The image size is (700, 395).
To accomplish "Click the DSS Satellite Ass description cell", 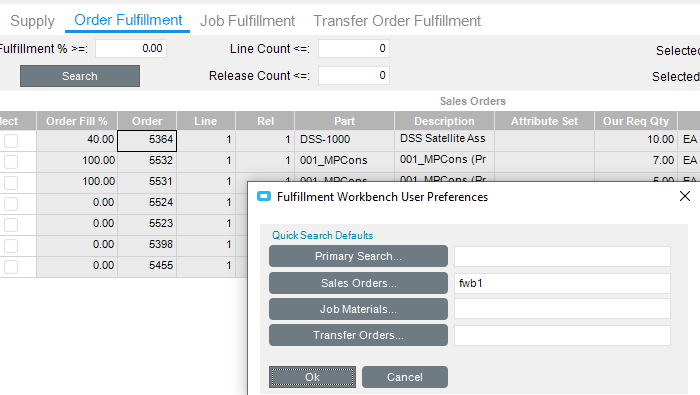I will (444, 141).
